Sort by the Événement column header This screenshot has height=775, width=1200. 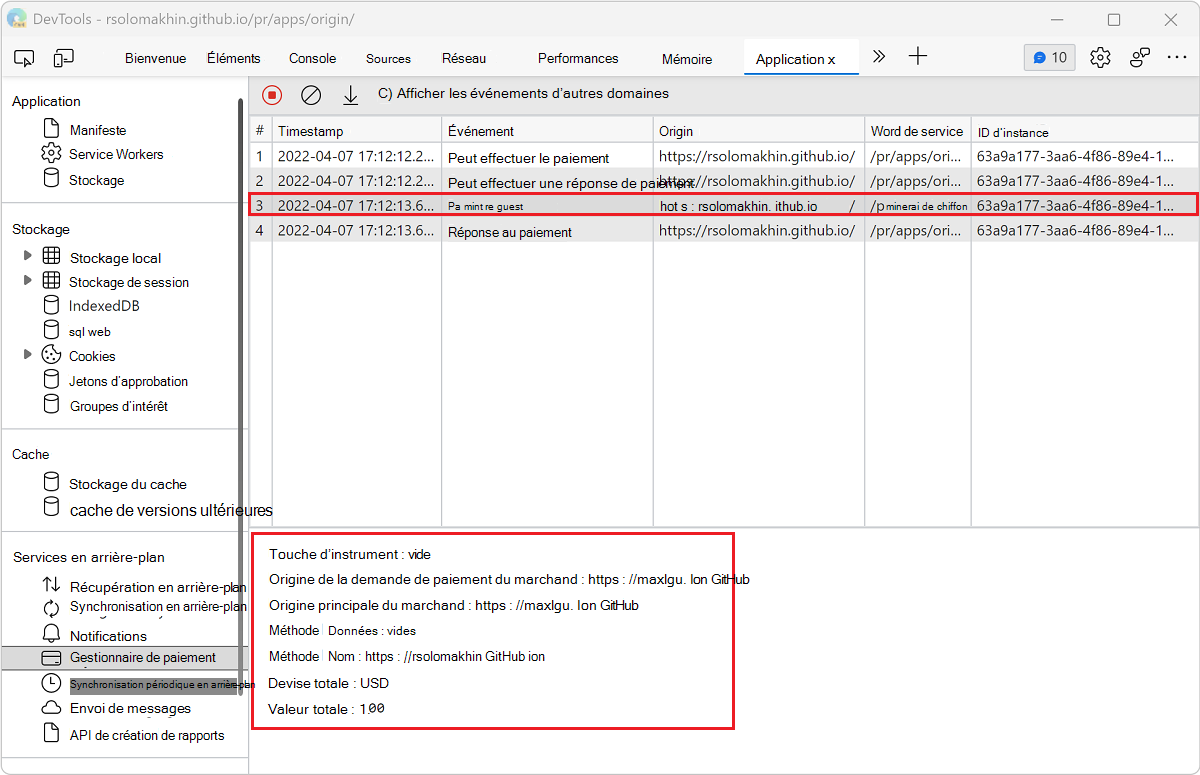pyautogui.click(x=547, y=131)
